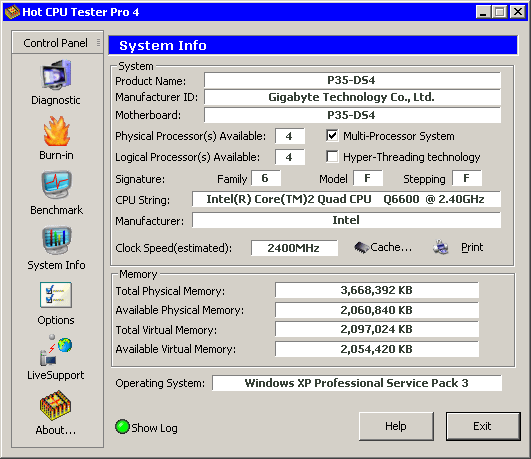Click the Clock Speed value field
The height and width of the screenshot is (459, 531).
294,248
